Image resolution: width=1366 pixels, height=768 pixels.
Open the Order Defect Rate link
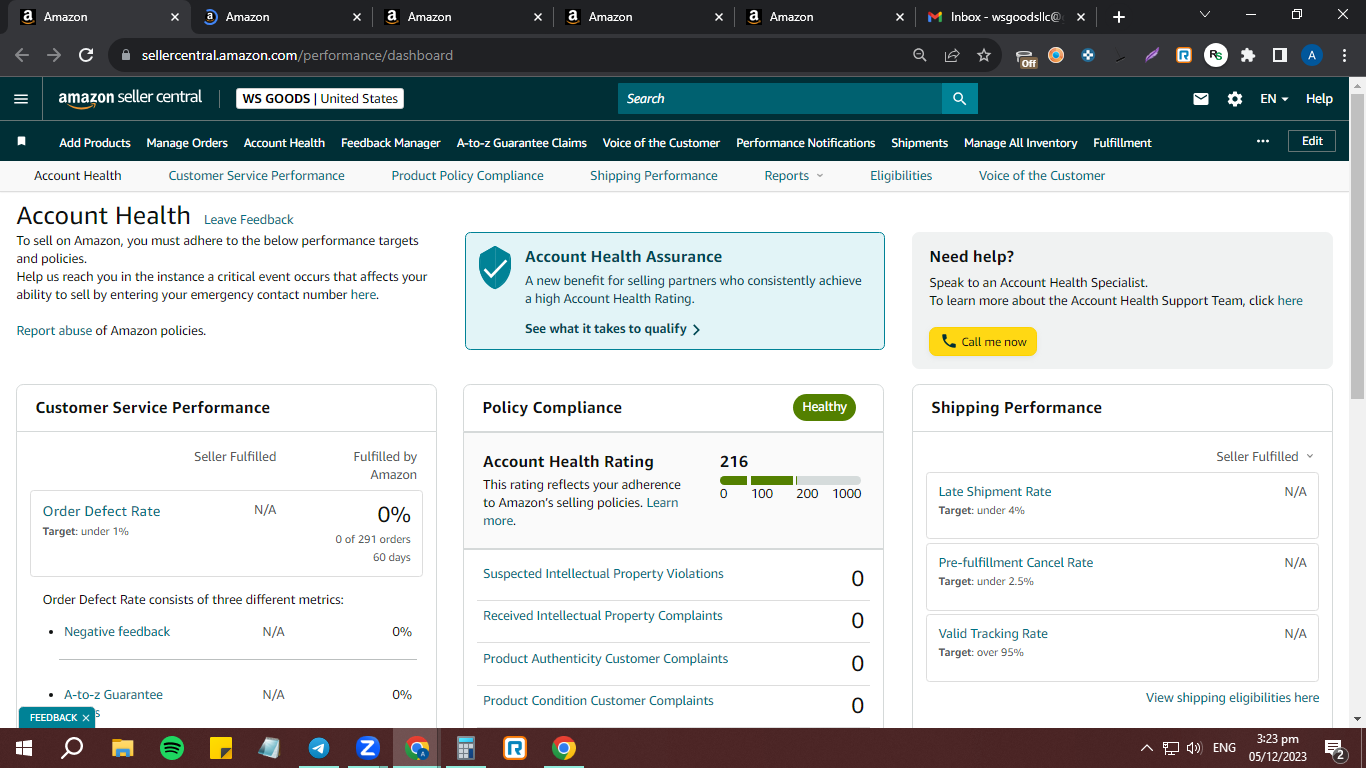(x=102, y=511)
